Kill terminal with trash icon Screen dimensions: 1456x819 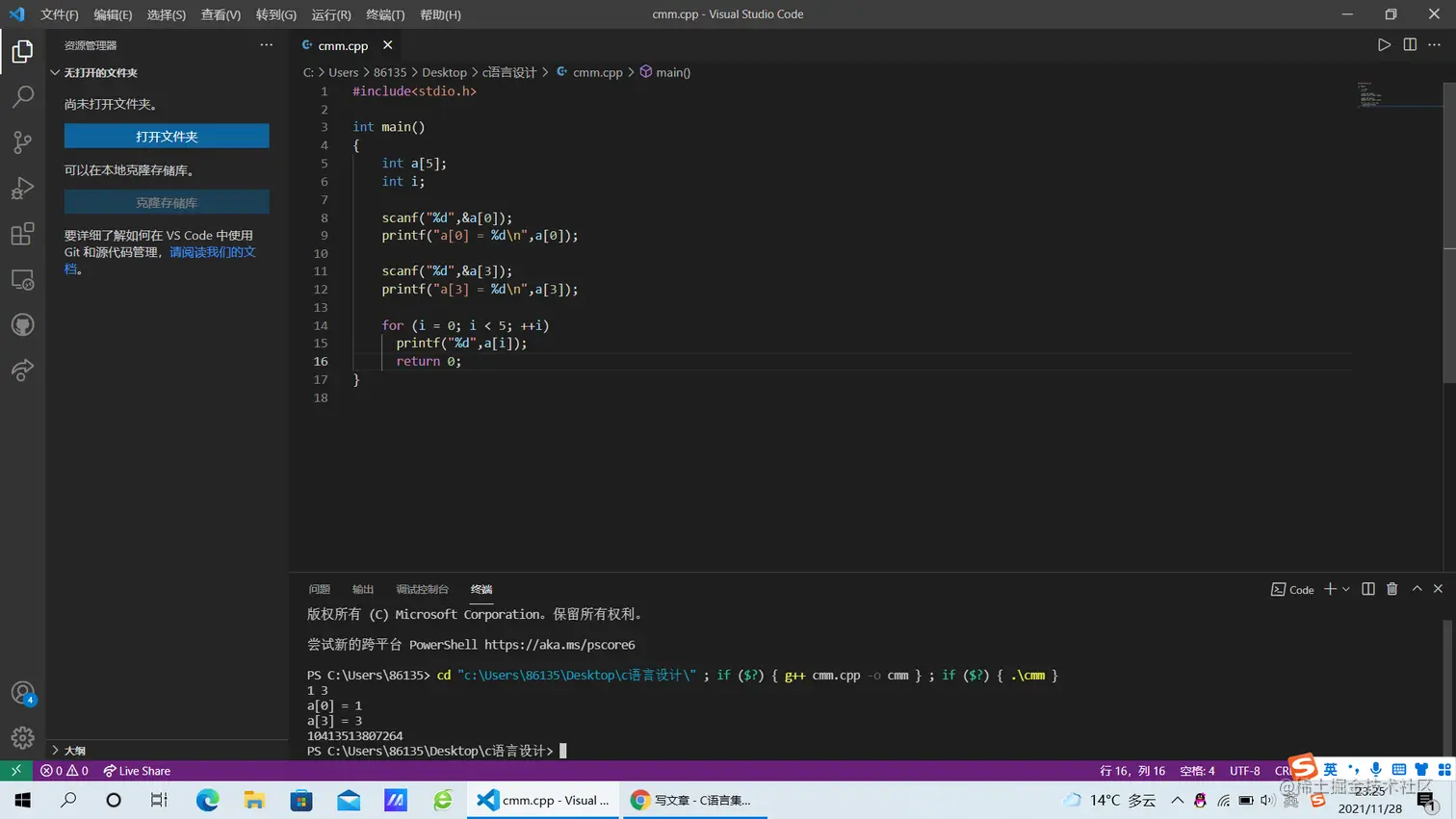tap(1392, 589)
